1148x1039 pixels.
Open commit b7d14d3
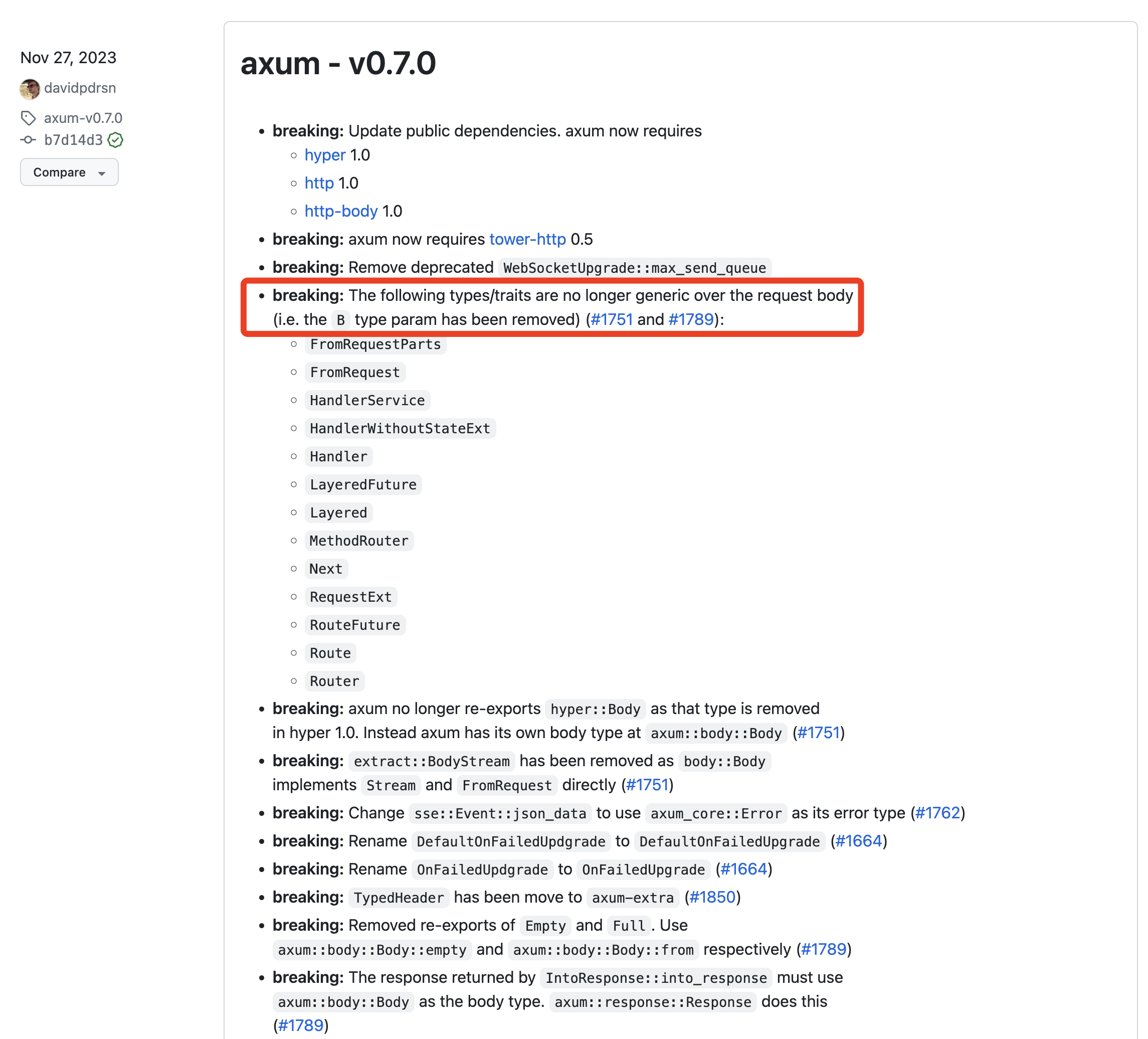74,139
